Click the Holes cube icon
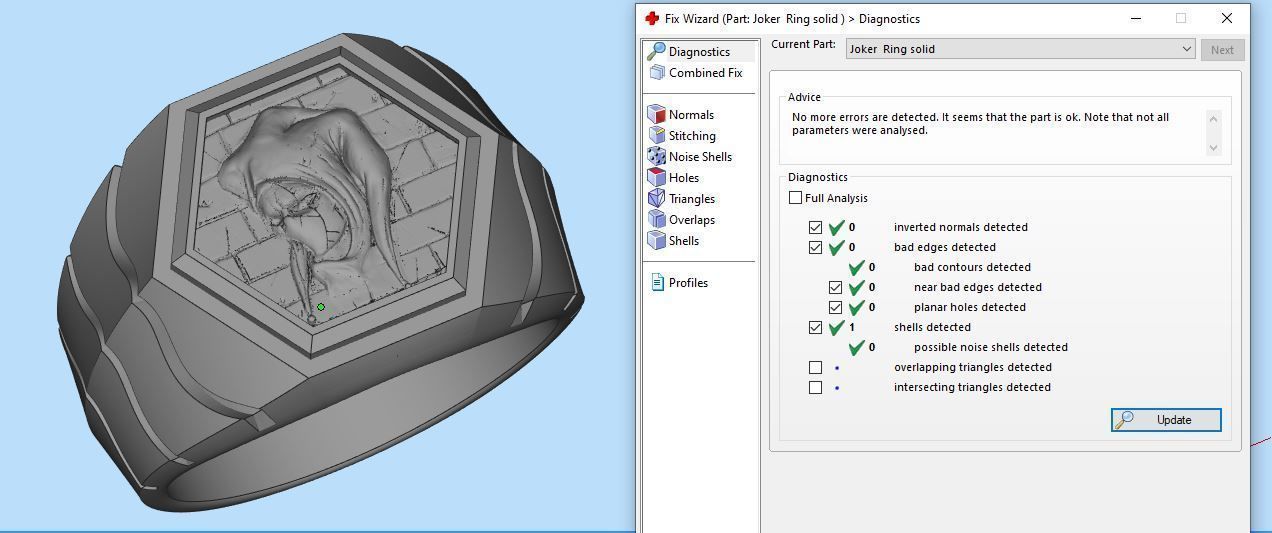 [x=656, y=177]
